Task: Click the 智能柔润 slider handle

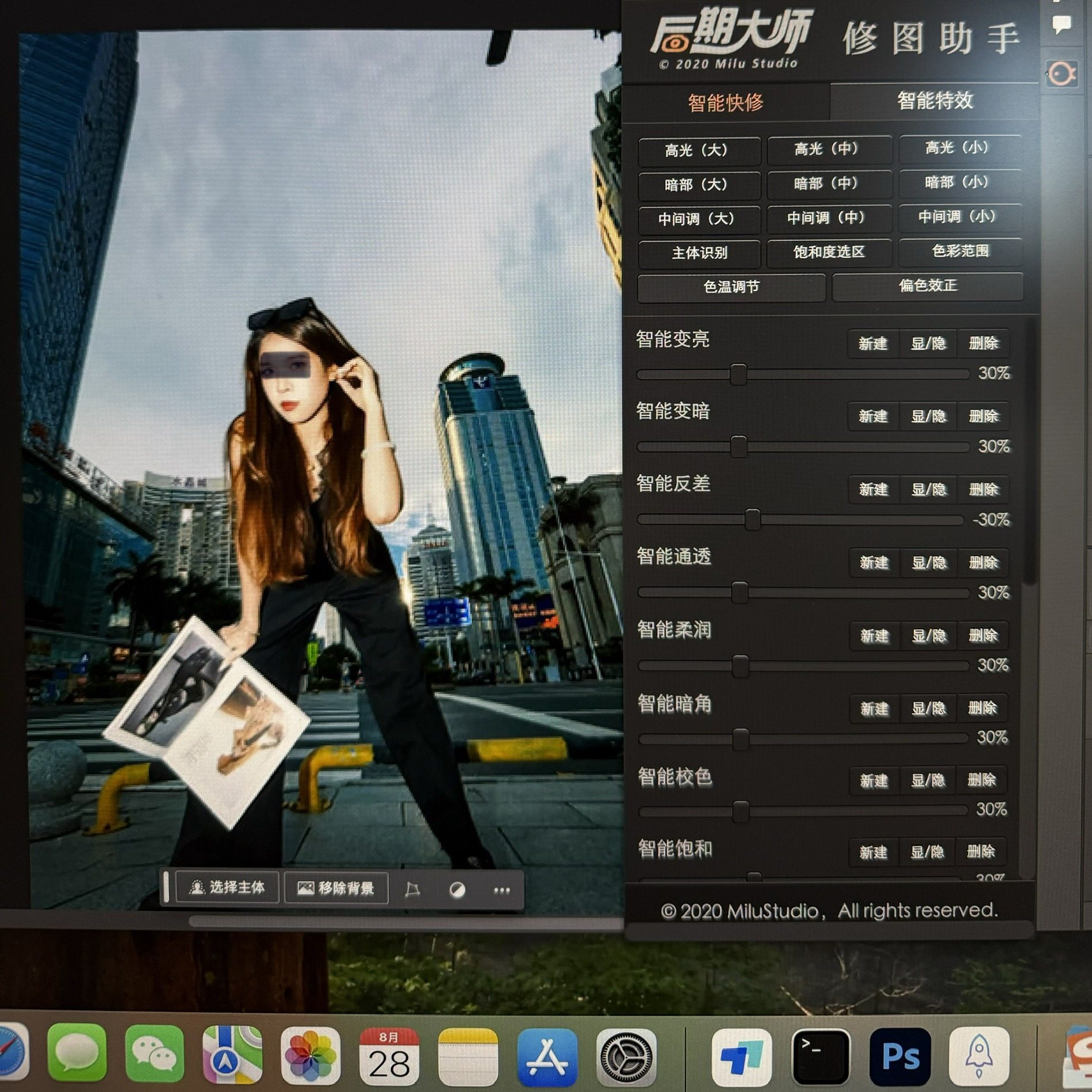Action: pyautogui.click(x=740, y=666)
